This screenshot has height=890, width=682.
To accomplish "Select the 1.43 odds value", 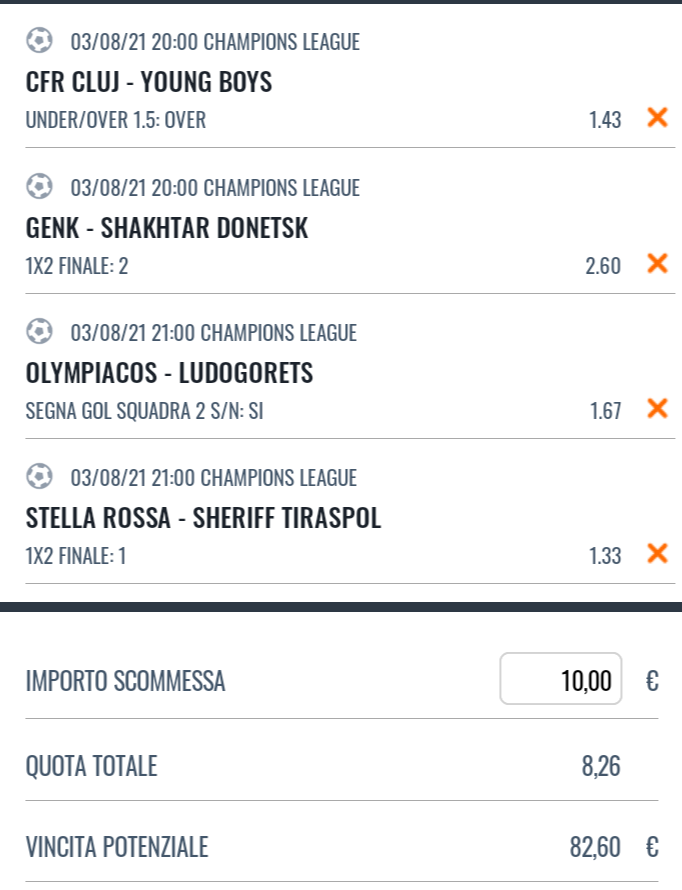I will point(605,120).
